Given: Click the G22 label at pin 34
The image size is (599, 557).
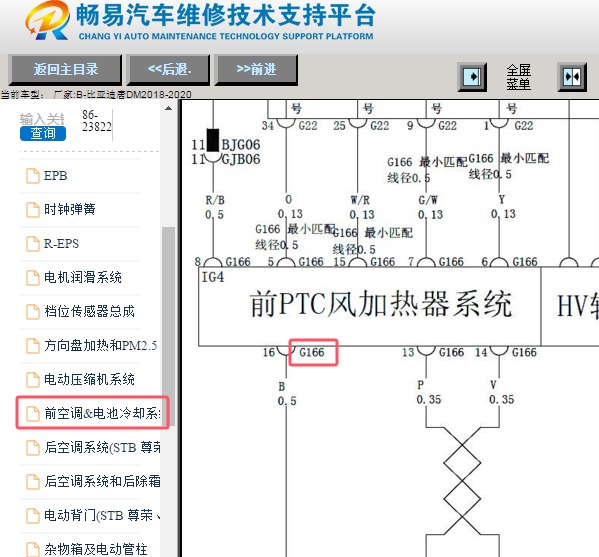Looking at the screenshot, I should (308, 126).
